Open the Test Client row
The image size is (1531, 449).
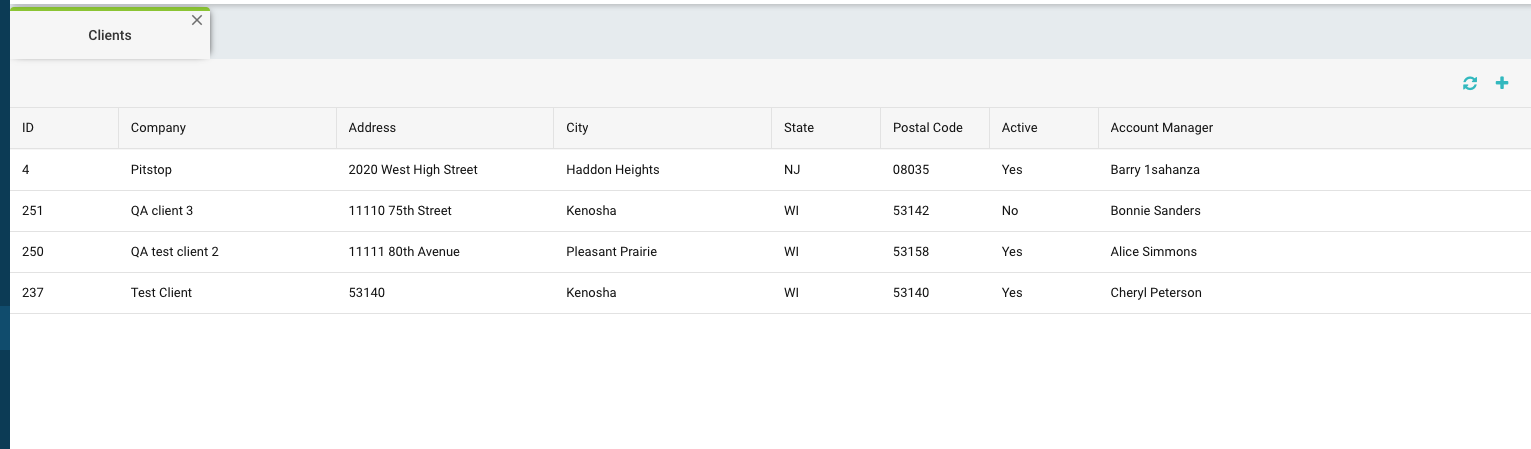pos(770,293)
